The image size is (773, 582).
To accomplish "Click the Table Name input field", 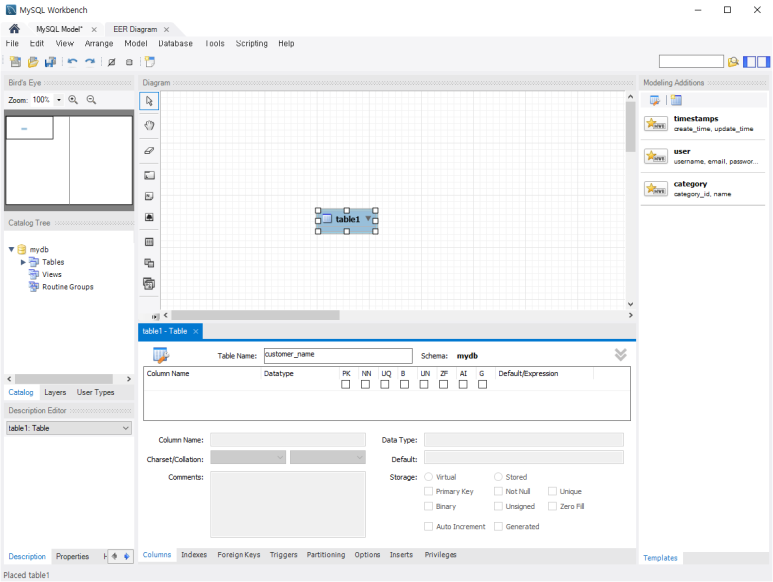I will [338, 356].
